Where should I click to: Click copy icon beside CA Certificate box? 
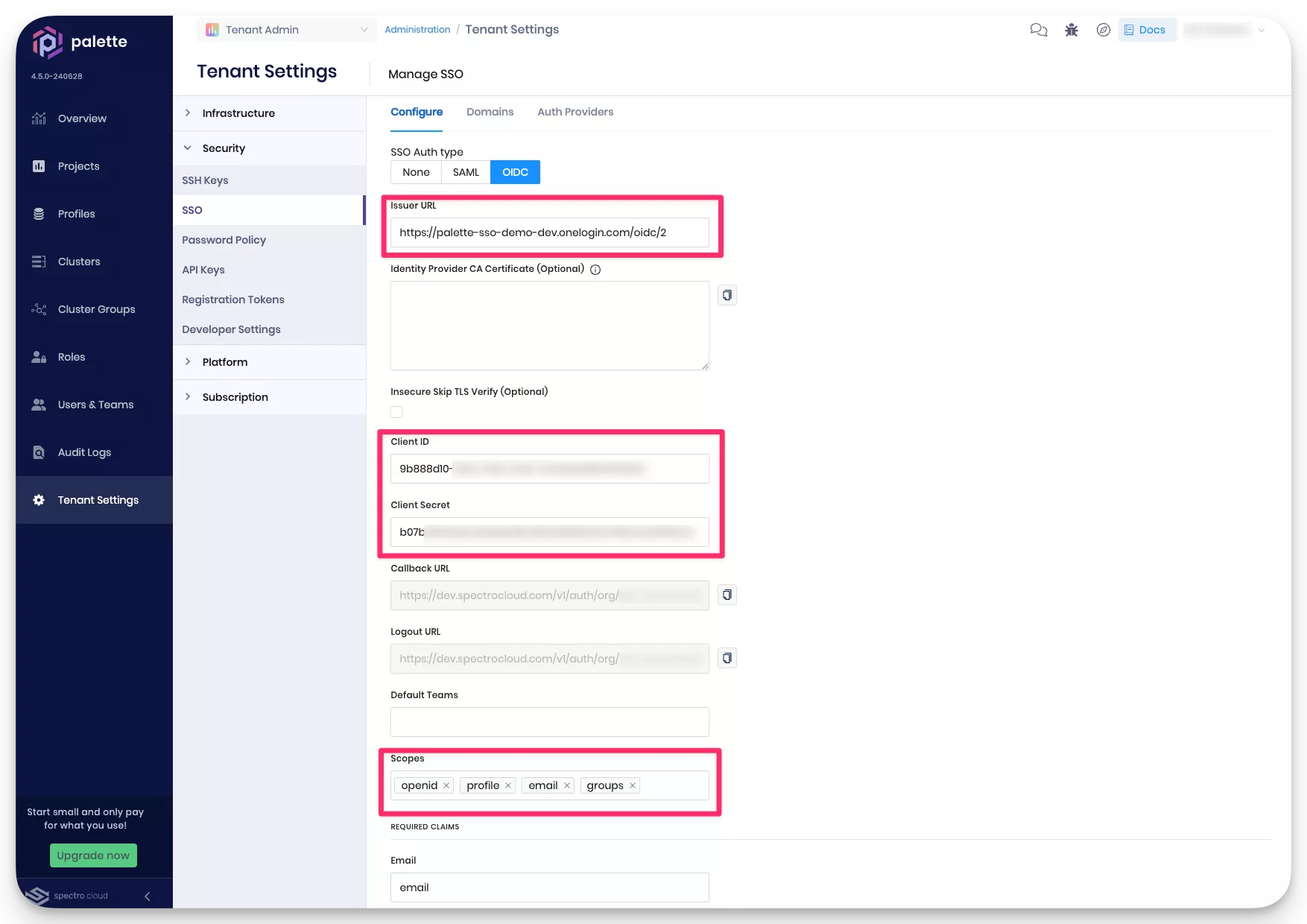tap(727, 295)
